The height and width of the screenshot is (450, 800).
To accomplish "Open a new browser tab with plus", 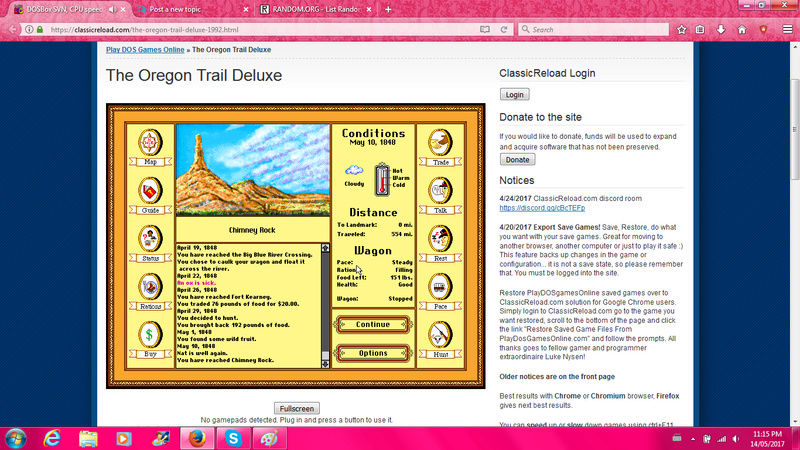I will pyautogui.click(x=388, y=9).
